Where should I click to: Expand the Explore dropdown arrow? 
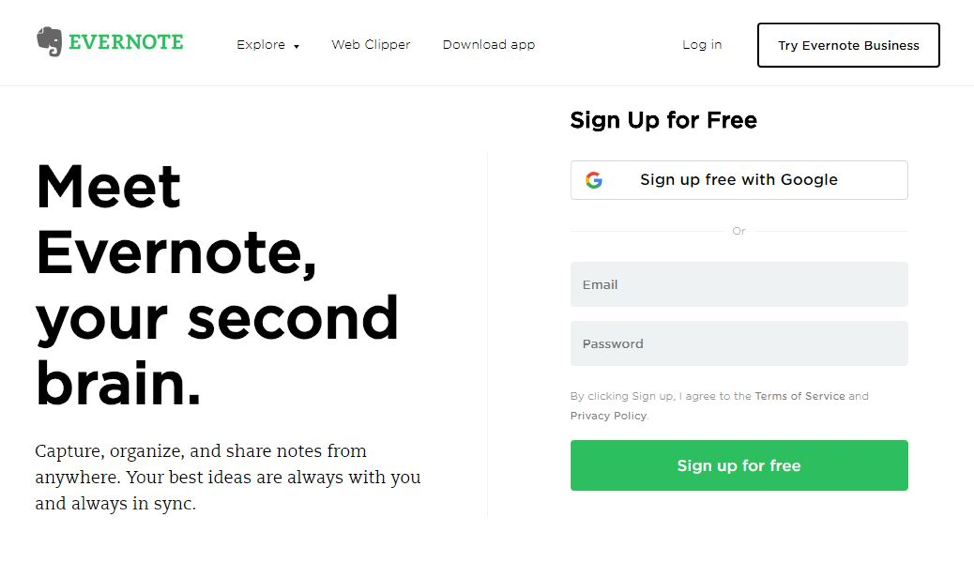(x=296, y=47)
